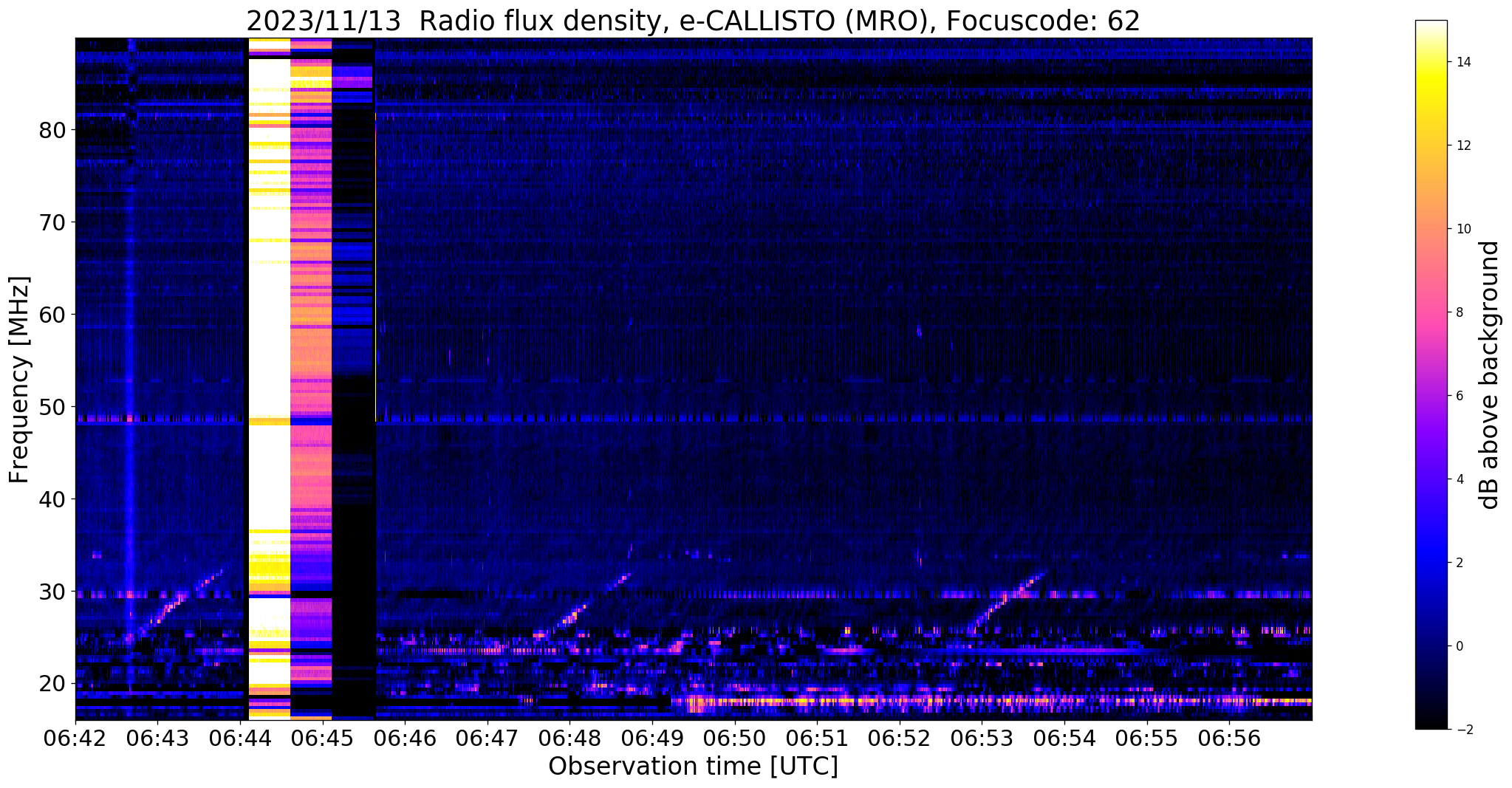Click the 06:42 time tick label
The width and height of the screenshot is (1512, 788).
75,738
